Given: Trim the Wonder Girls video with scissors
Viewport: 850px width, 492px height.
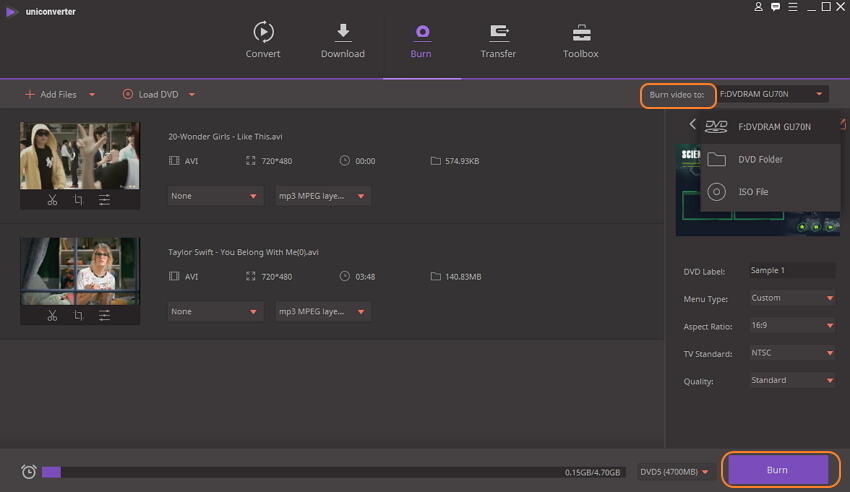Looking at the screenshot, I should tap(52, 200).
